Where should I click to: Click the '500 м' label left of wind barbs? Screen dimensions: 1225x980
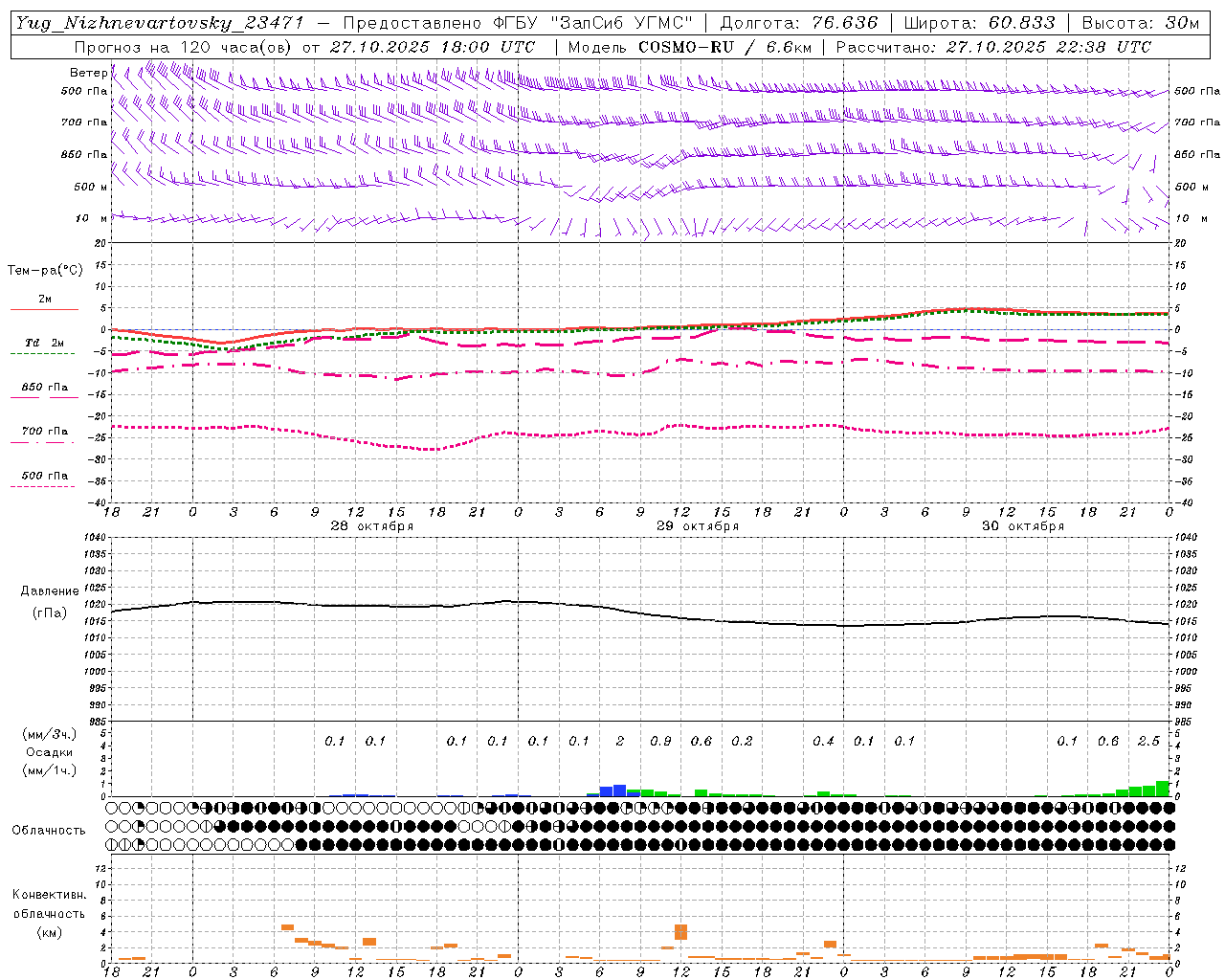point(91,187)
